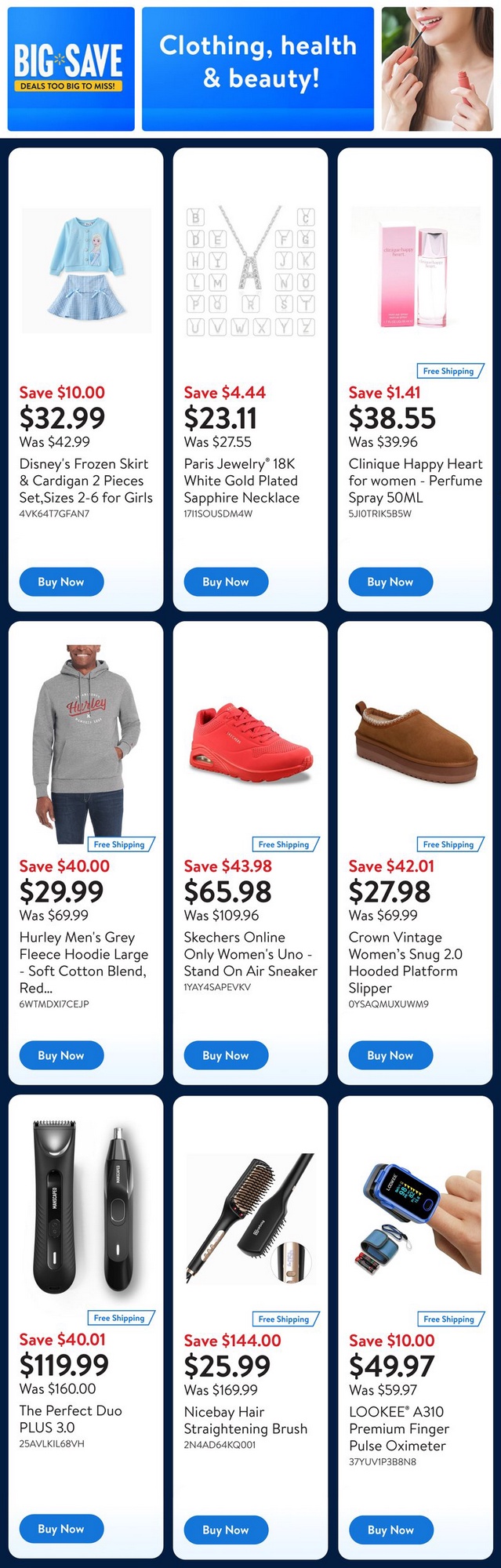Viewport: 501px width, 1568px height.
Task: Click Buy Now for LOOKEE pulse oximeter
Action: click(390, 1530)
